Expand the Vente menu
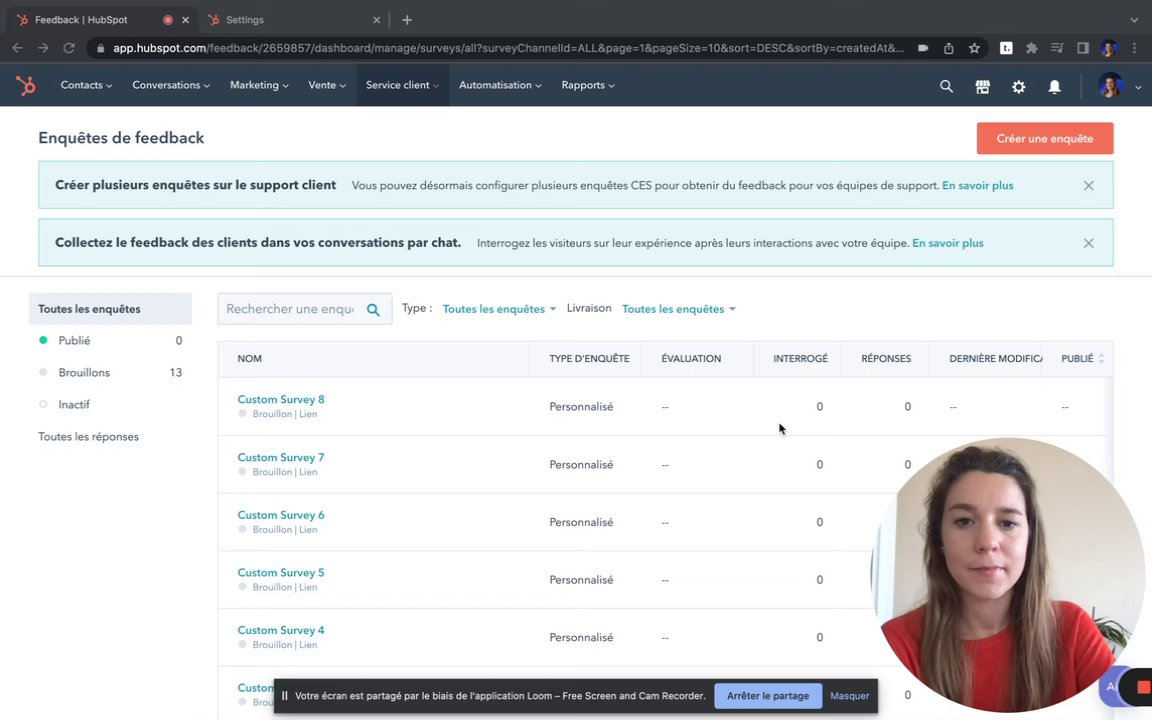Screen dimensions: 1152x720 coord(327,85)
